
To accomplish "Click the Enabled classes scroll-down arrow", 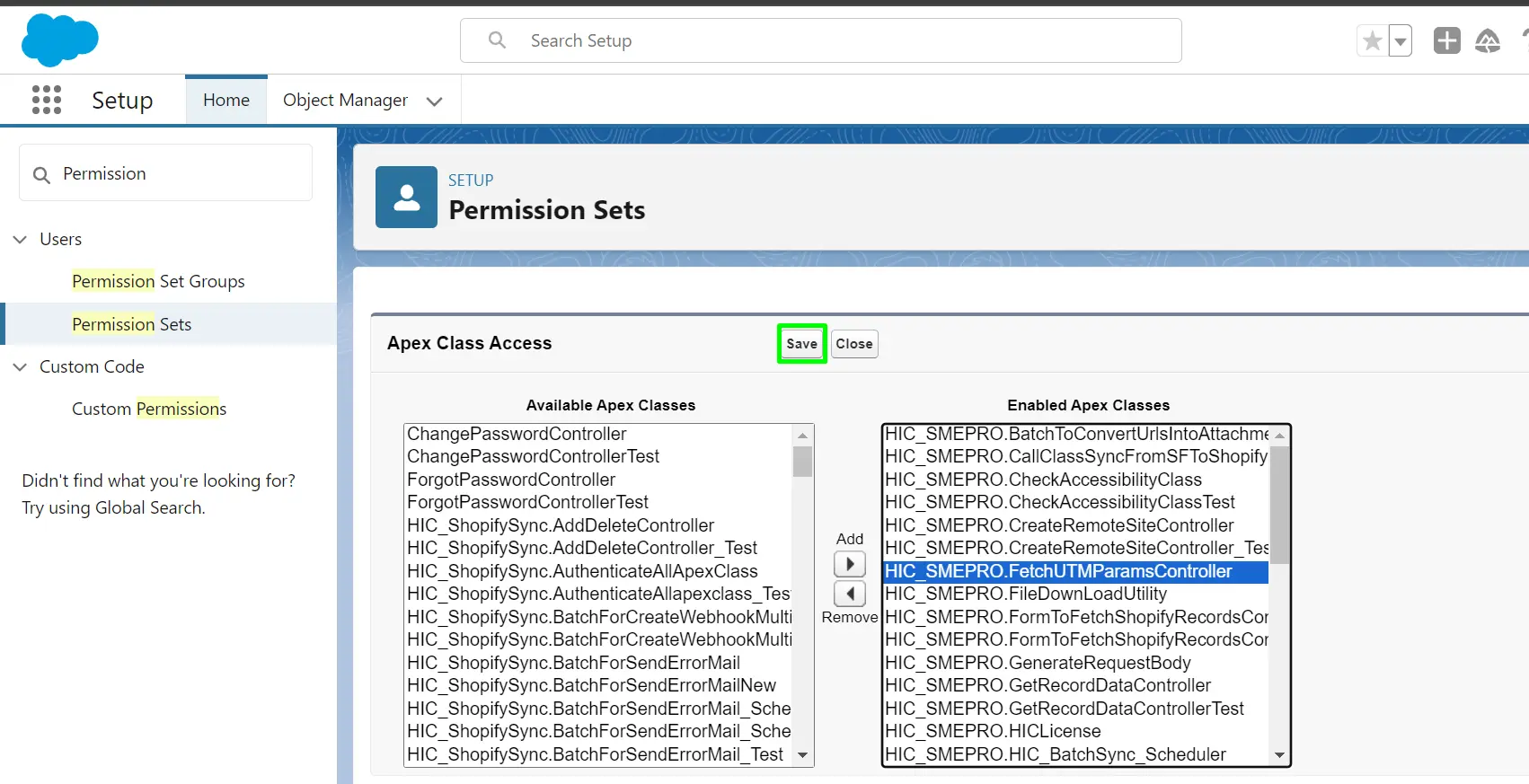I will pyautogui.click(x=1279, y=755).
